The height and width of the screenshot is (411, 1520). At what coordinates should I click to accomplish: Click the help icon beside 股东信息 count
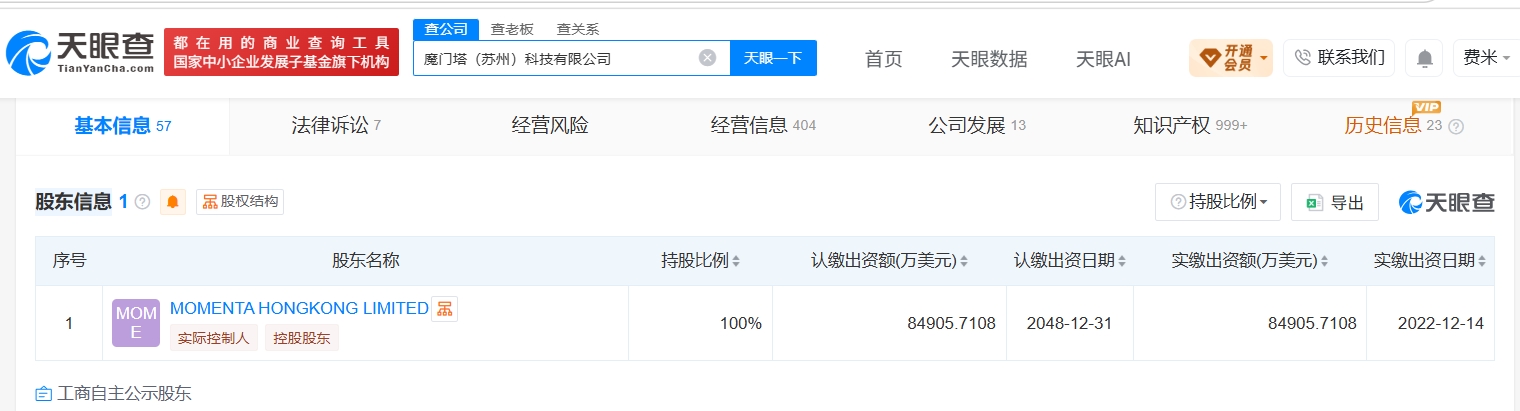pyautogui.click(x=142, y=202)
